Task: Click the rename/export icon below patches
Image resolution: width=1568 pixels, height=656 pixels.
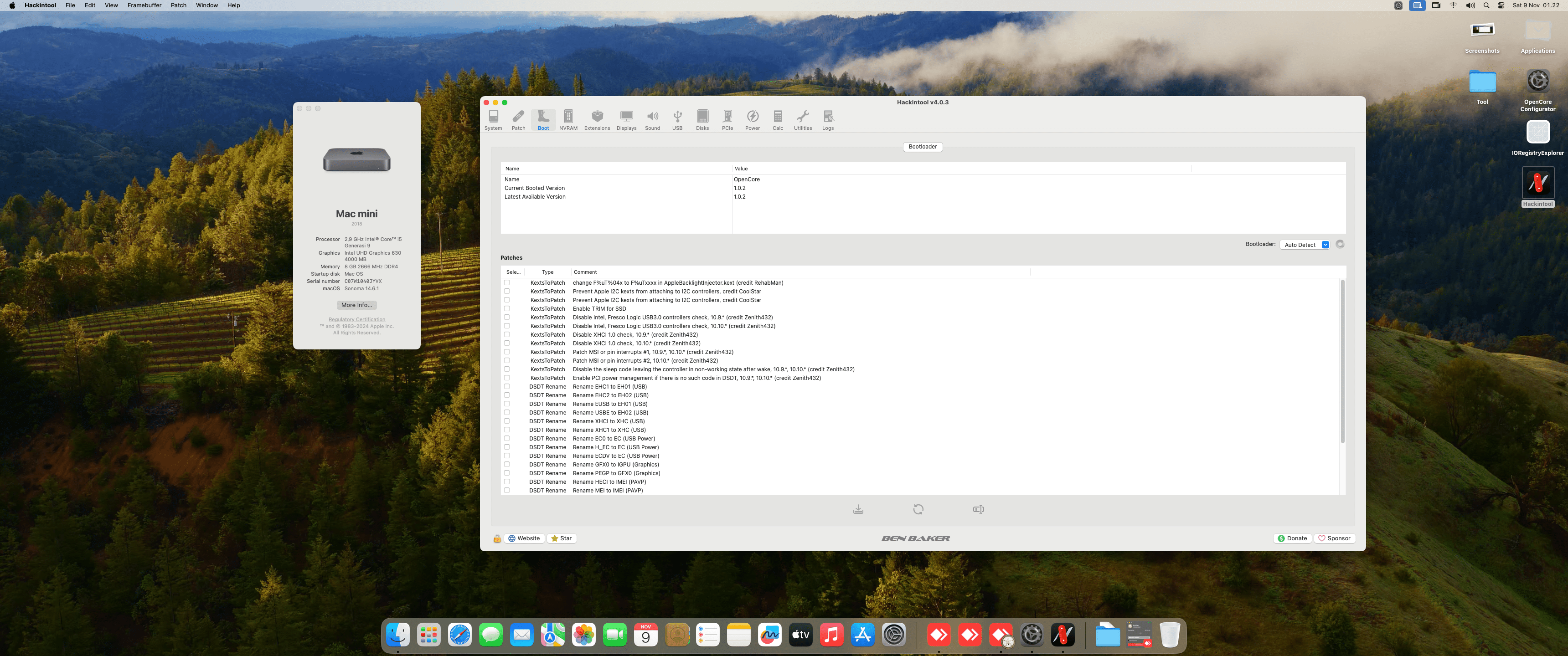Action: click(x=978, y=509)
